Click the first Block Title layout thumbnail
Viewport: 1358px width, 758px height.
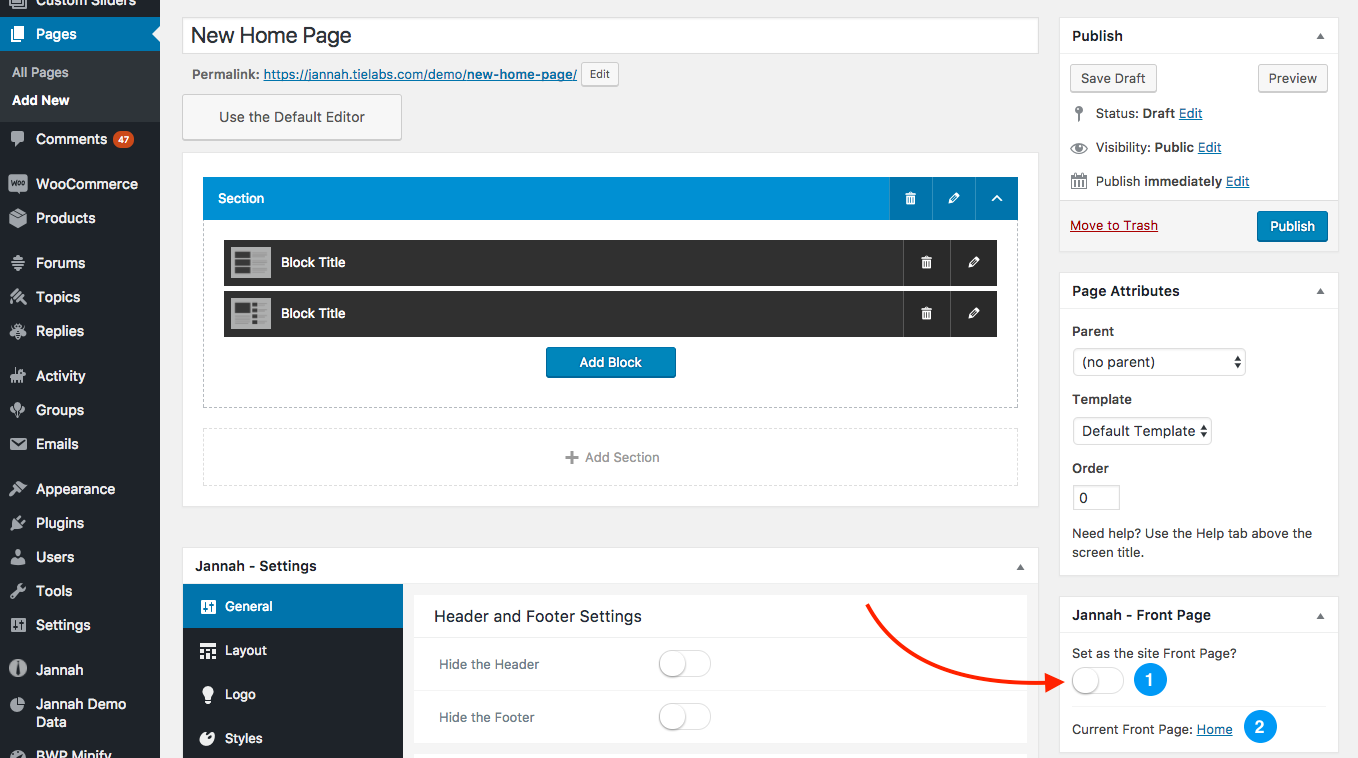click(251, 262)
